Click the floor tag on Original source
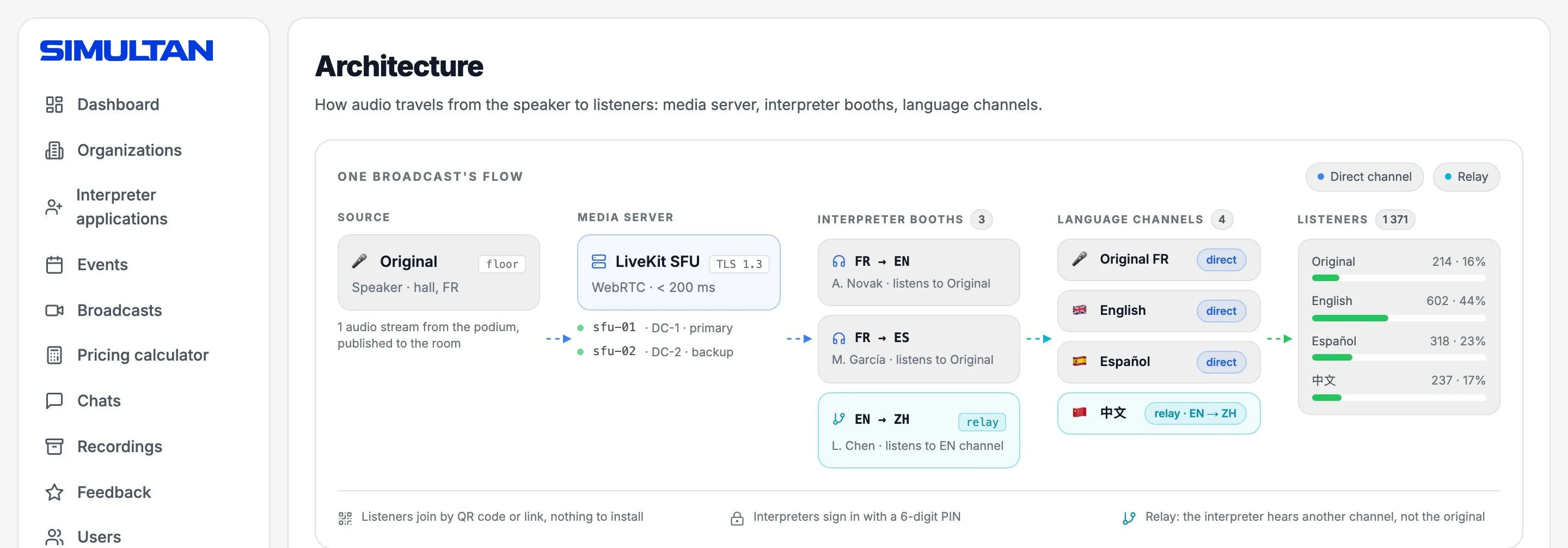Image resolution: width=1568 pixels, height=548 pixels. click(x=502, y=264)
